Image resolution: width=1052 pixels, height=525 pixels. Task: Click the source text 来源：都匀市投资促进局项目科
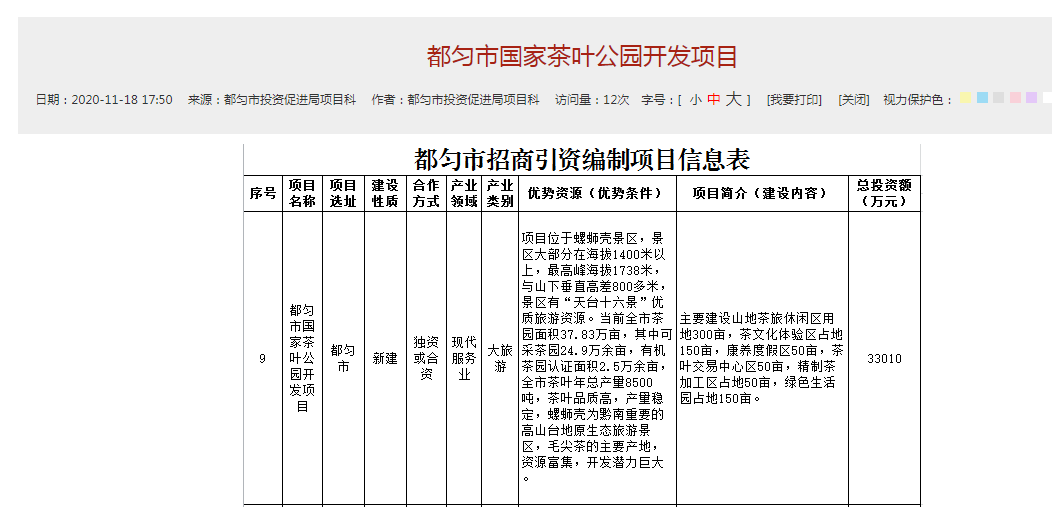tap(272, 100)
